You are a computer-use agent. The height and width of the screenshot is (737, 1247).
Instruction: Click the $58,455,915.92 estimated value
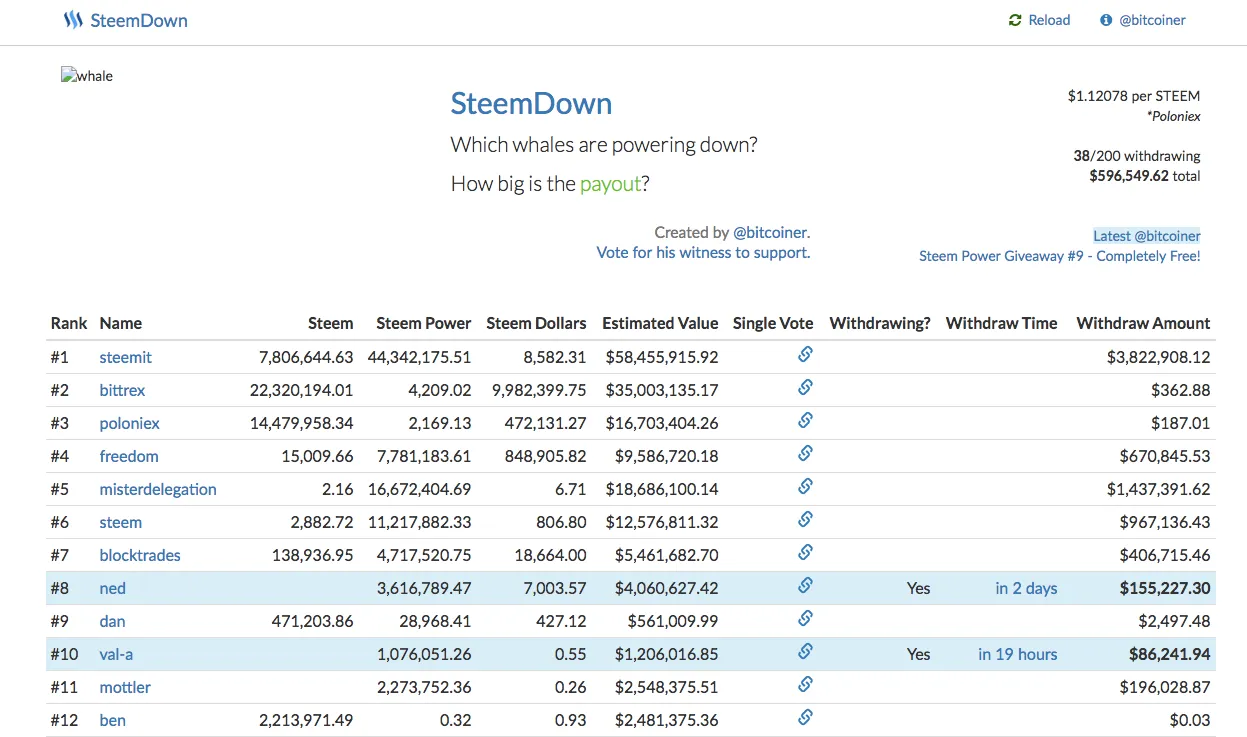662,357
